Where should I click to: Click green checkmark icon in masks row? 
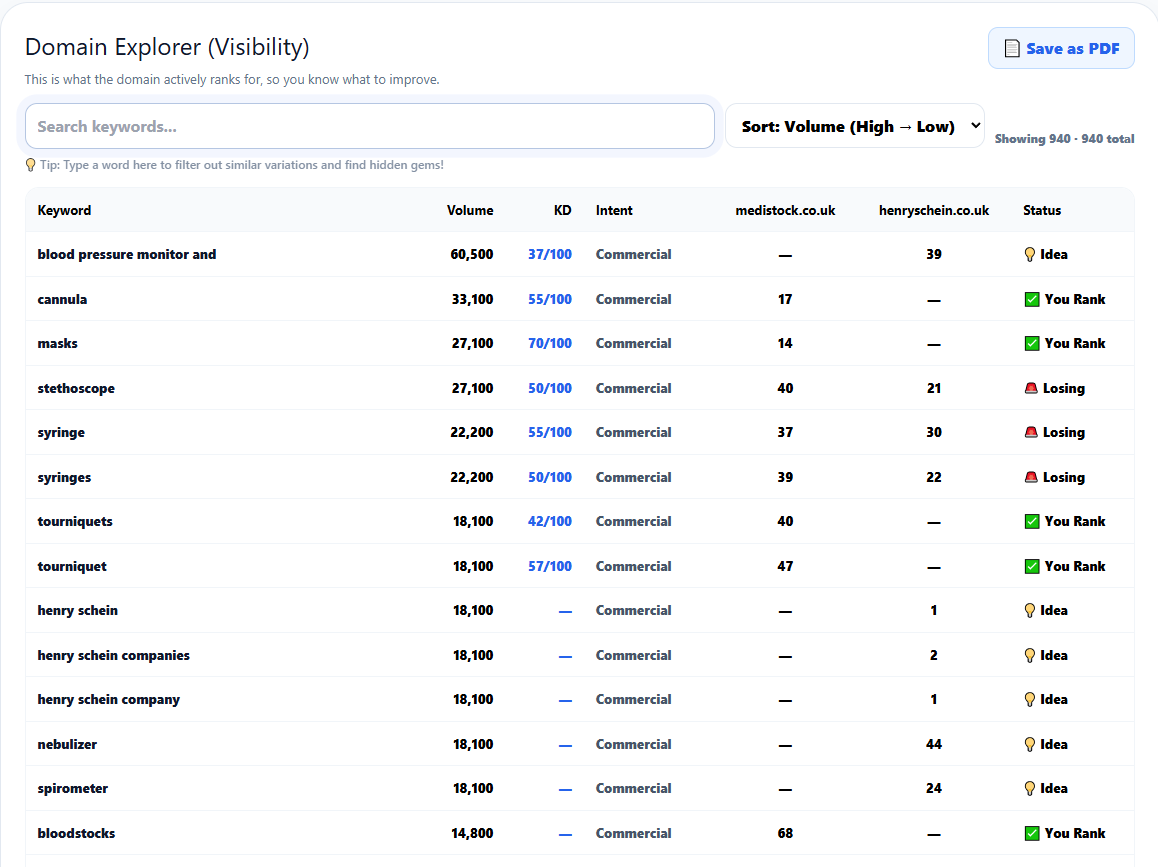(1032, 343)
